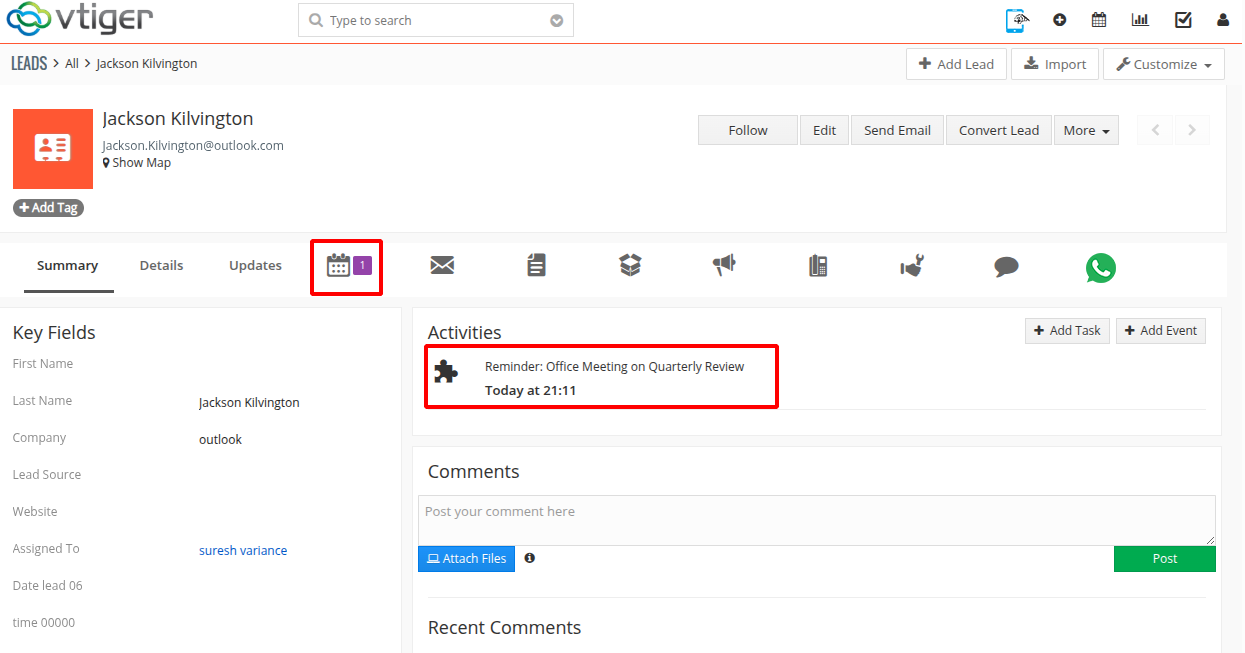Click Convert Lead button
Image resolution: width=1245 pixels, height=653 pixels.
click(x=999, y=130)
